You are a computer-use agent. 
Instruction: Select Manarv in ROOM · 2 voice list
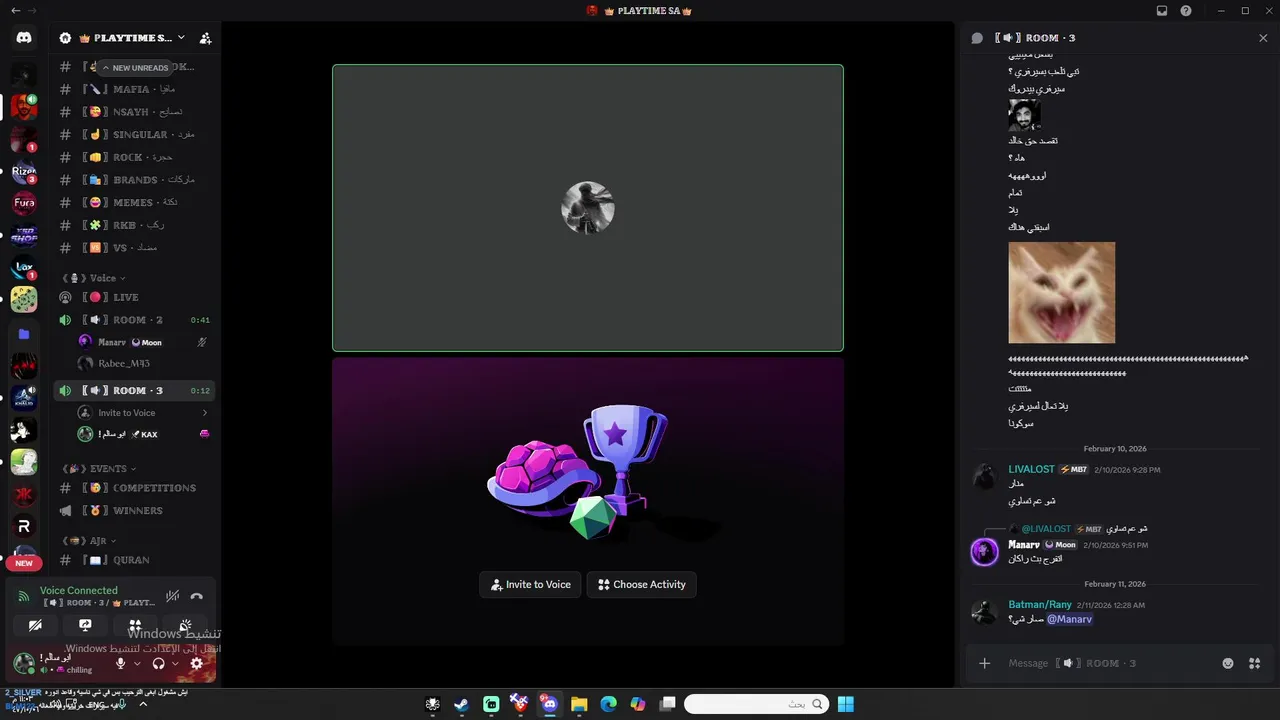tap(143, 342)
